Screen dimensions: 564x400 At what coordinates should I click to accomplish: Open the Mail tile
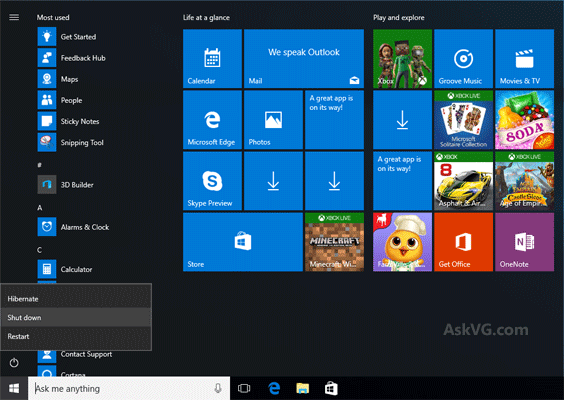pyautogui.click(x=304, y=59)
